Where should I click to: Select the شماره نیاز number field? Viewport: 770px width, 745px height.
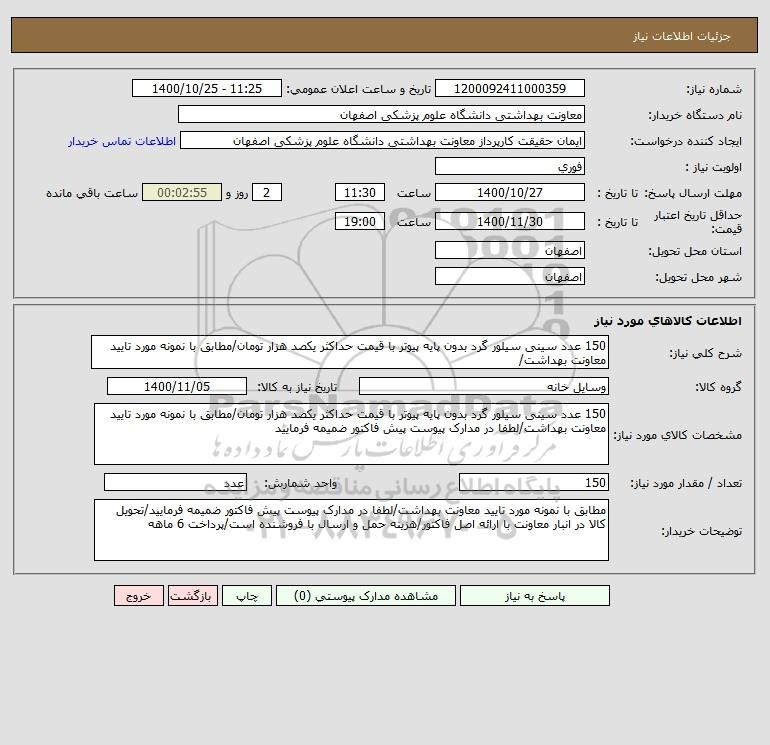pos(510,88)
